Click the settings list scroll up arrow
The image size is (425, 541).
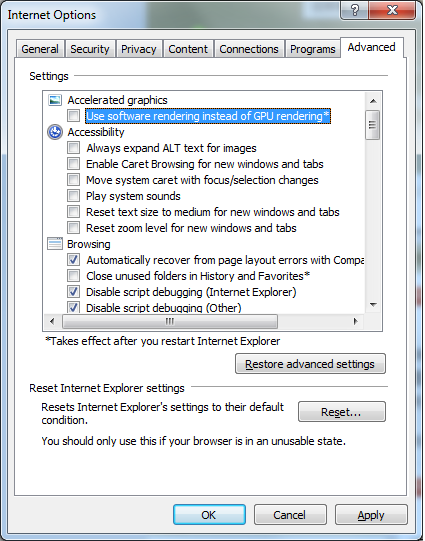coord(373,101)
